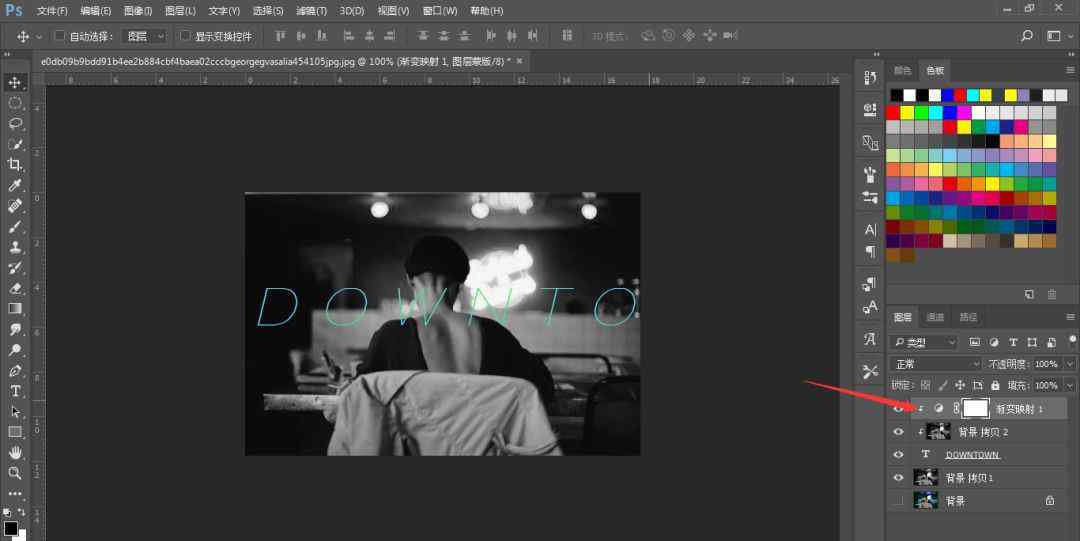
Task: Select the Elliptical Marquee tool
Action: click(14, 103)
